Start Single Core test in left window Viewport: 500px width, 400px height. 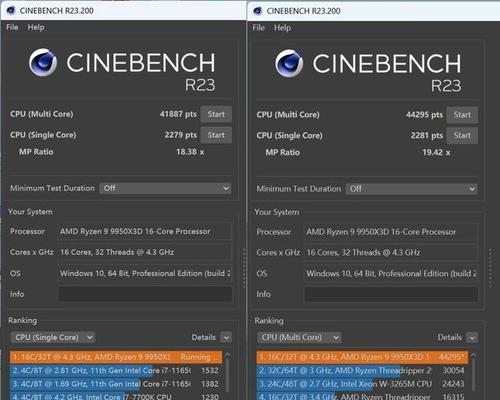(216, 135)
